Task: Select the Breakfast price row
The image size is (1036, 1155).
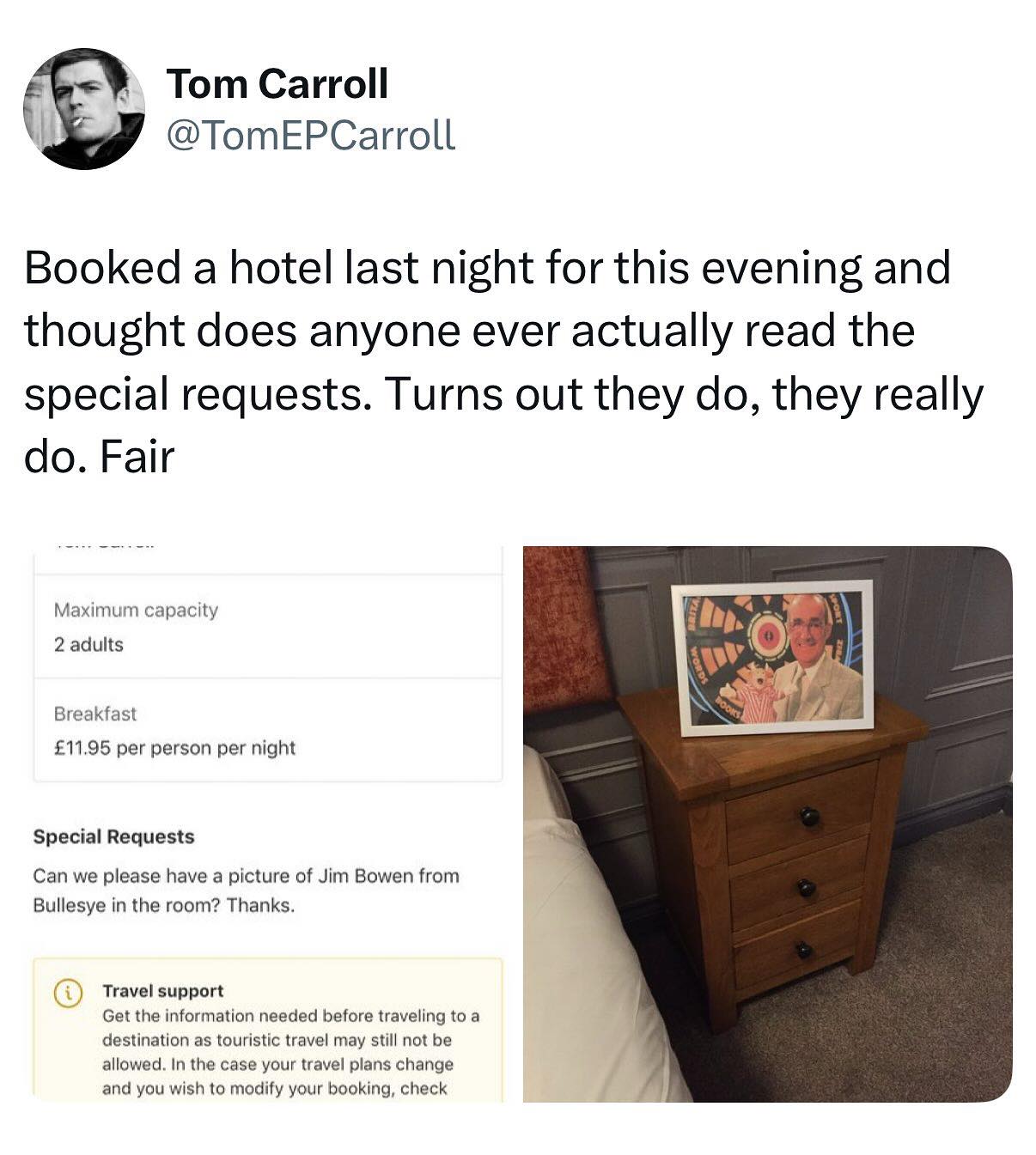Action: (x=267, y=730)
